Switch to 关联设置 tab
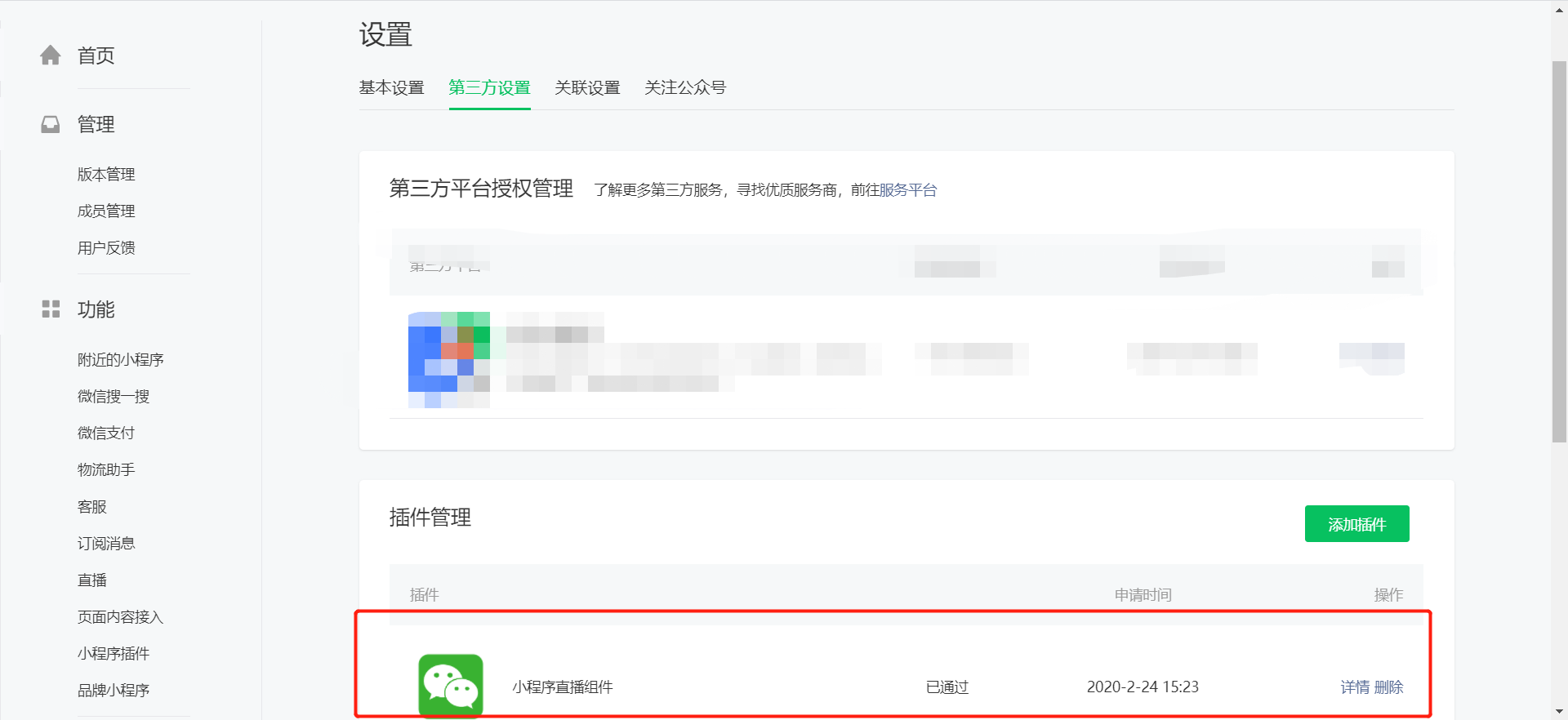This screenshot has width=1568, height=720. [588, 87]
